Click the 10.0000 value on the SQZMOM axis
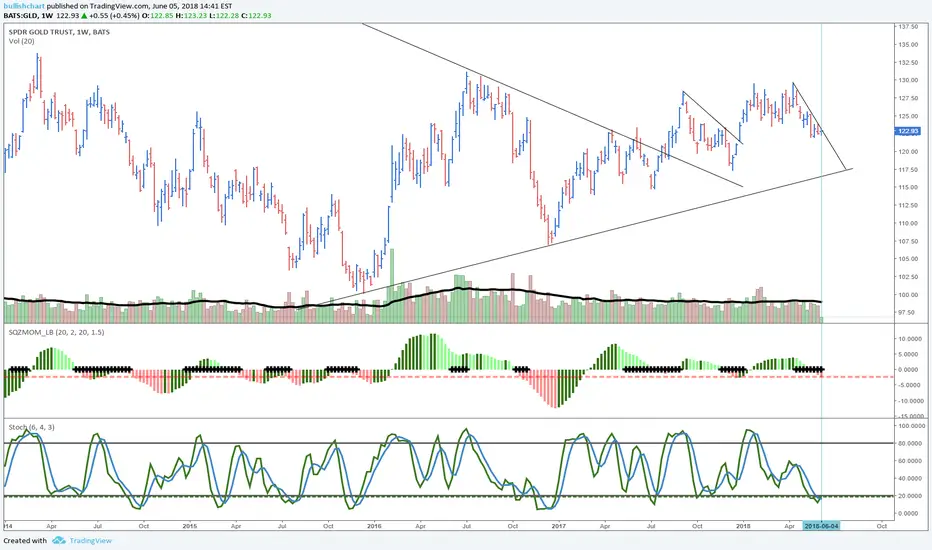The height and width of the screenshot is (550, 932). (909, 339)
